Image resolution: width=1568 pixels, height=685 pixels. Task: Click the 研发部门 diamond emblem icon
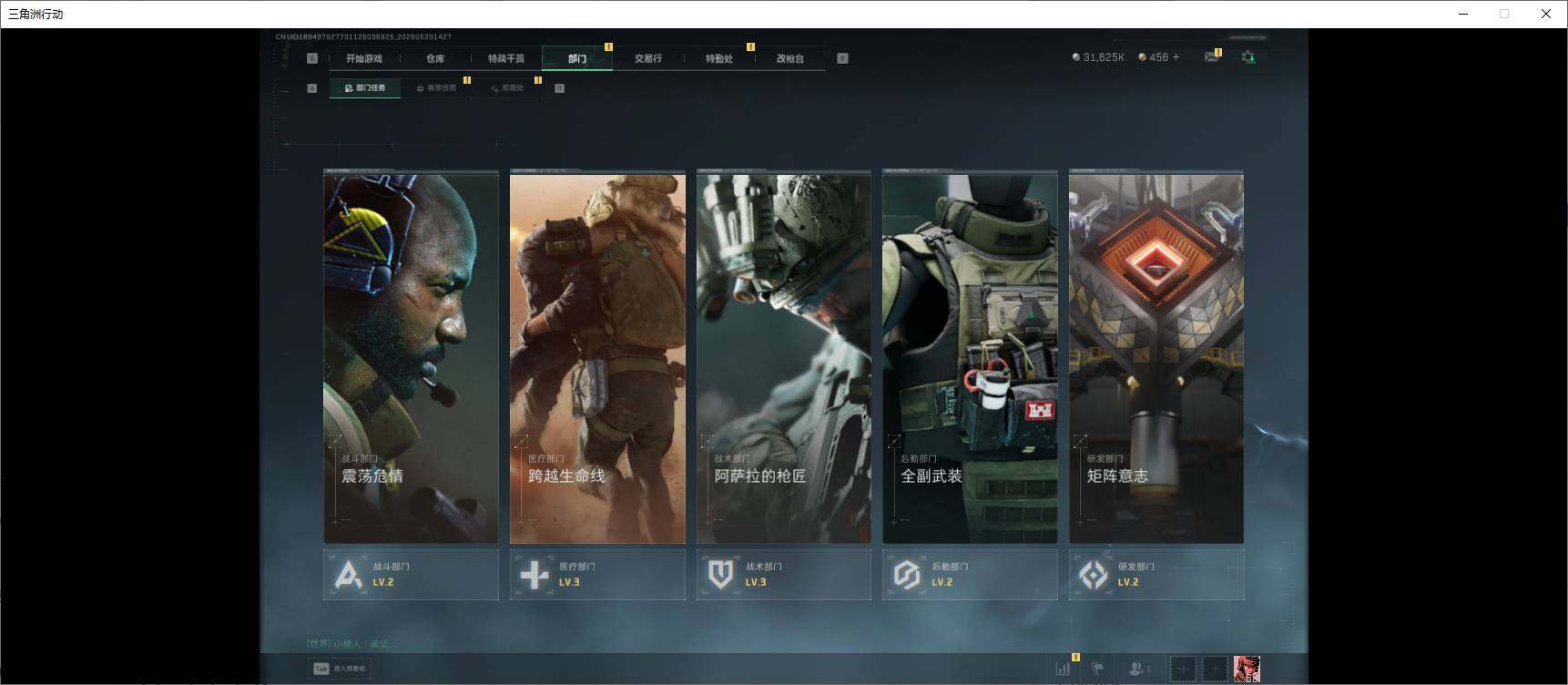coord(1093,575)
